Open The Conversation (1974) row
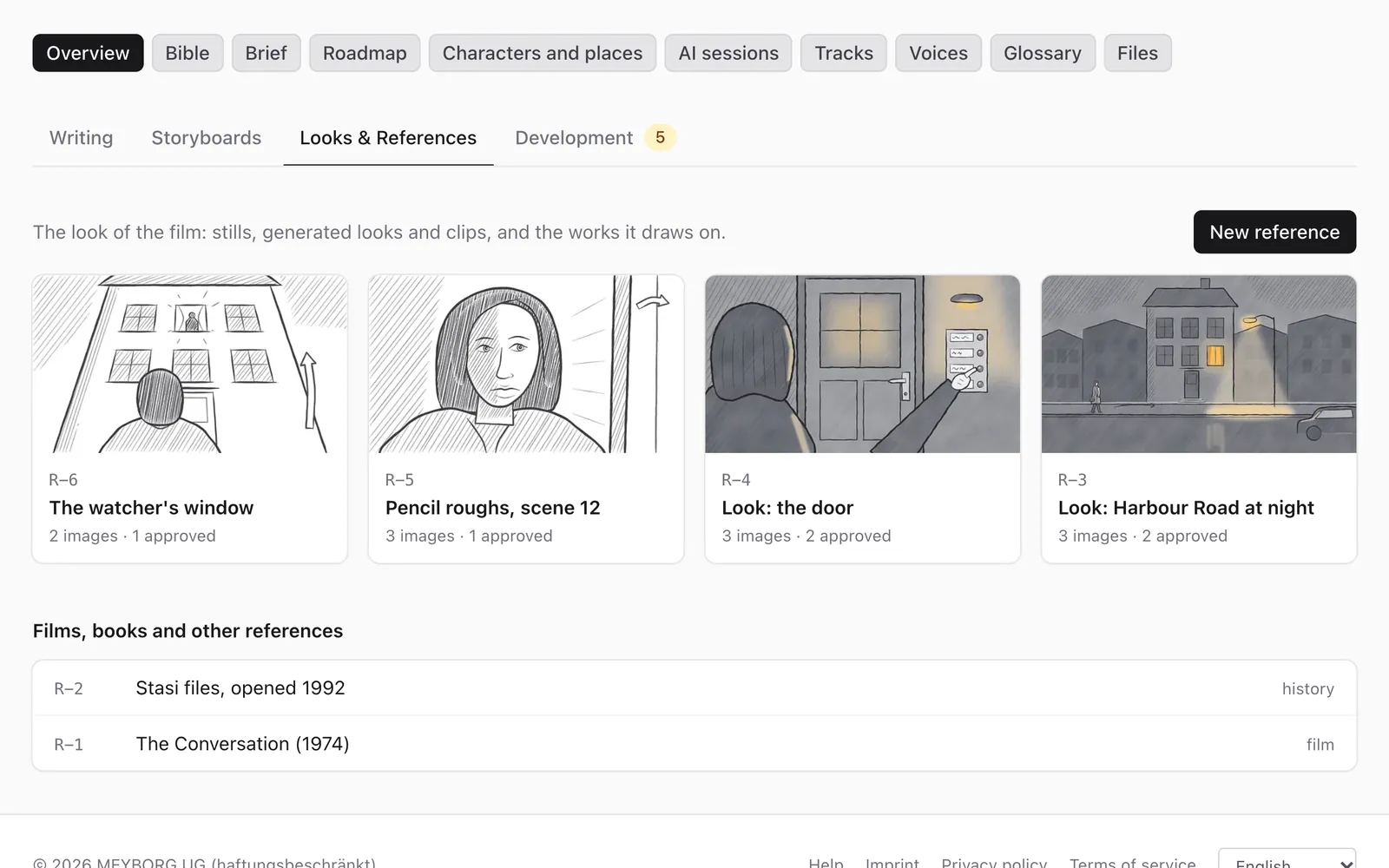 click(x=694, y=744)
